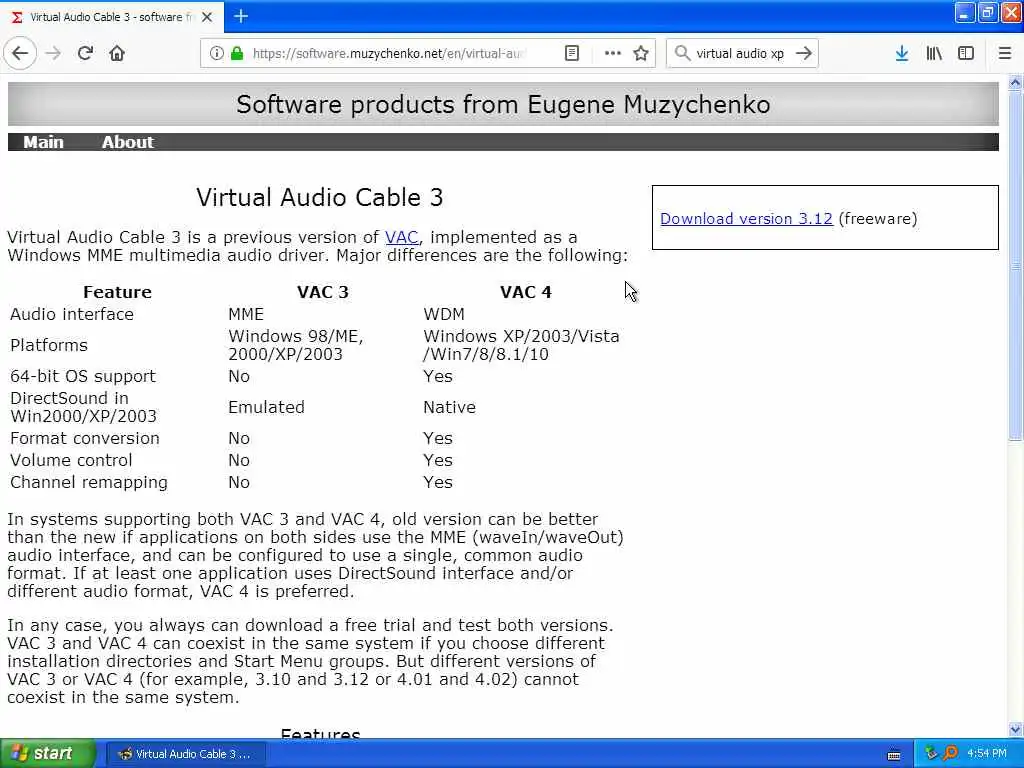
Task: Follow the VAC link in the intro
Action: pos(401,237)
